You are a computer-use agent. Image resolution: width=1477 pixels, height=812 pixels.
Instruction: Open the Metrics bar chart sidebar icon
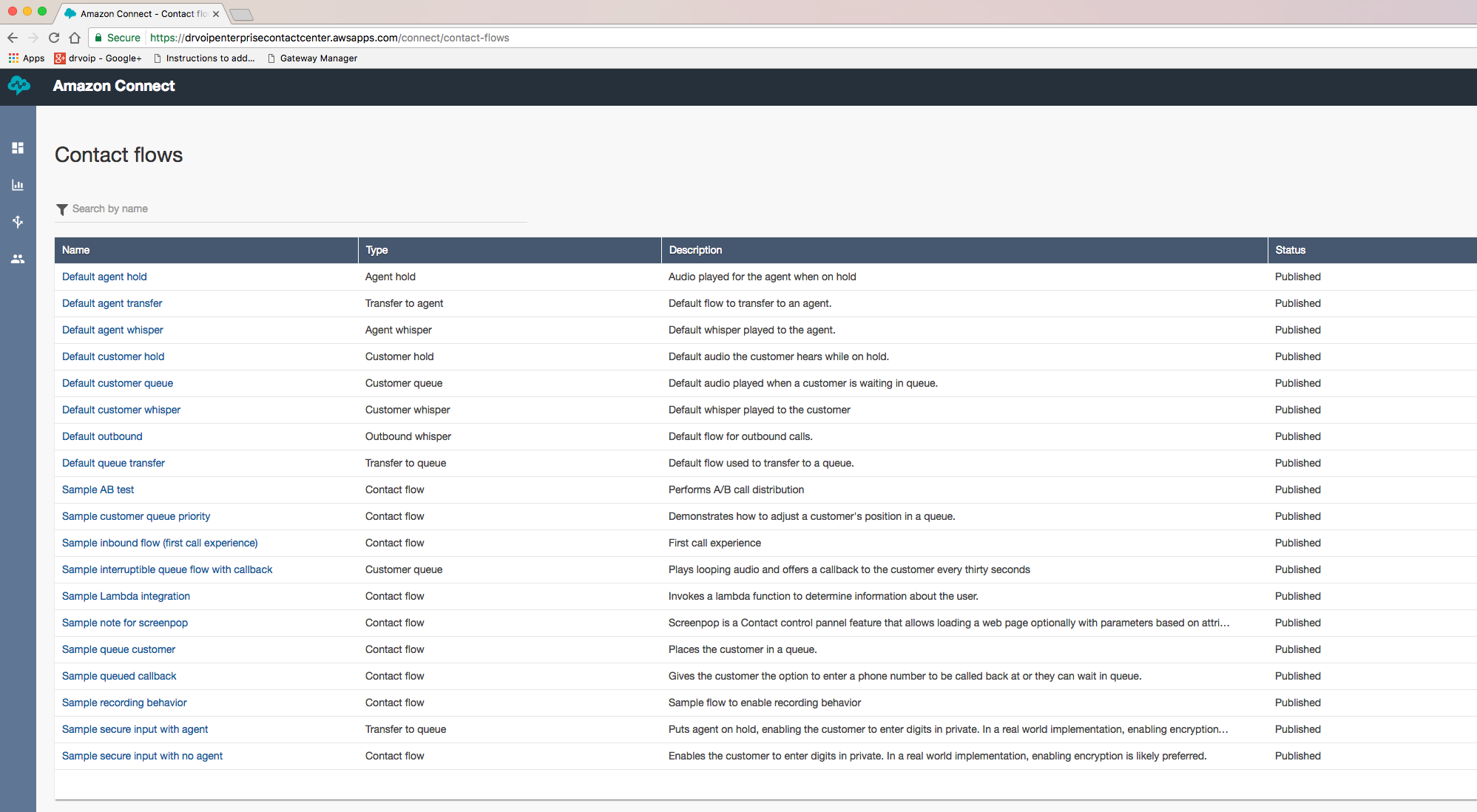18,185
